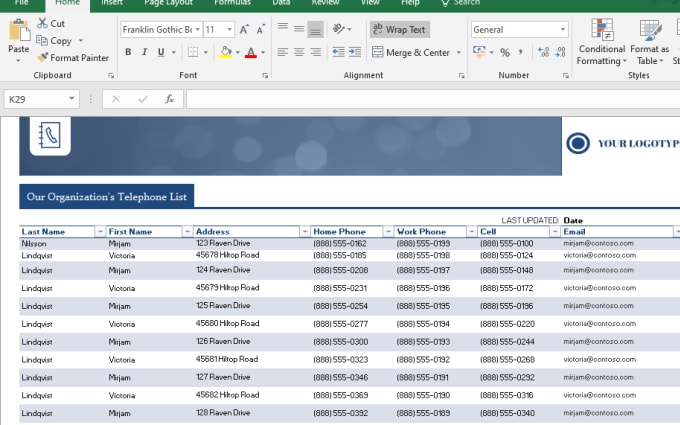Switch to the Review tab

326,3
